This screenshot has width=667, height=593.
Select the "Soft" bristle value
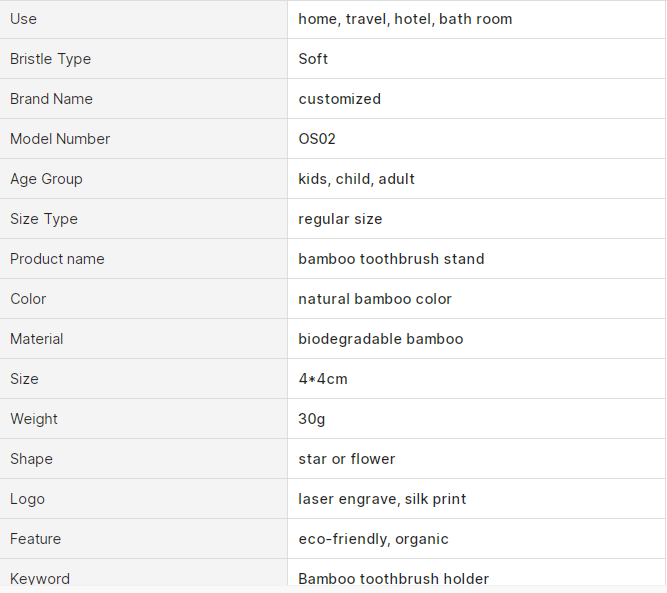tap(313, 59)
